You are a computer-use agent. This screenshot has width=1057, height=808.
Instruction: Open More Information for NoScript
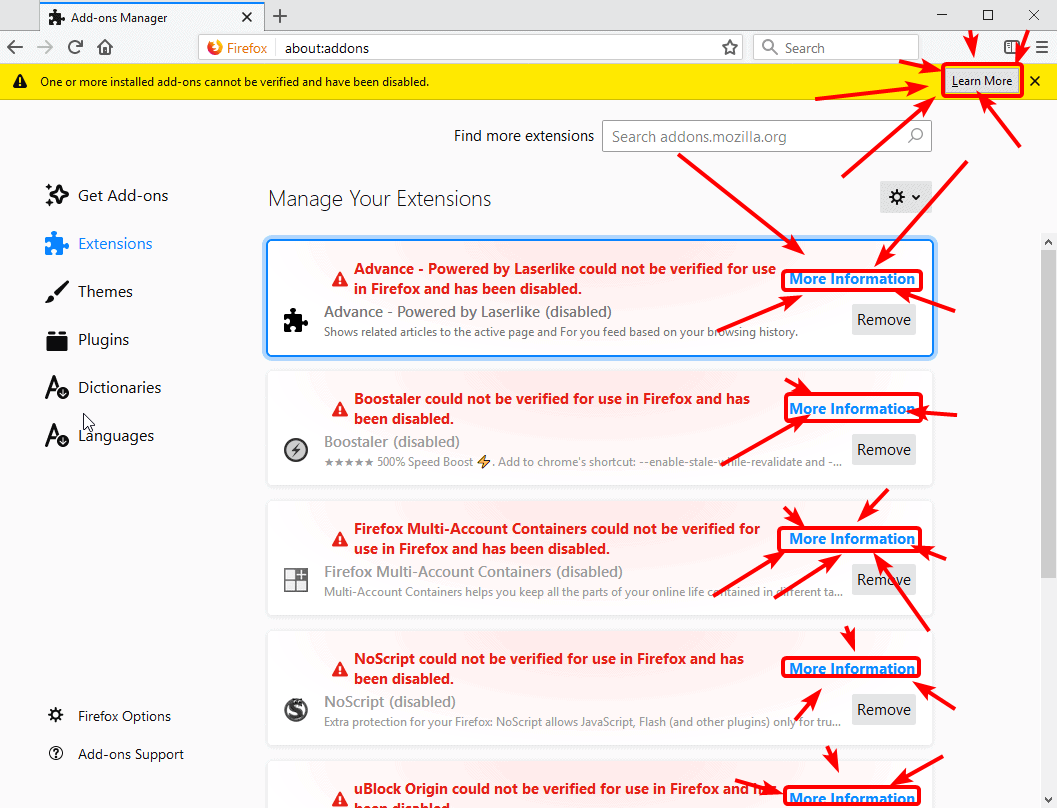(852, 669)
